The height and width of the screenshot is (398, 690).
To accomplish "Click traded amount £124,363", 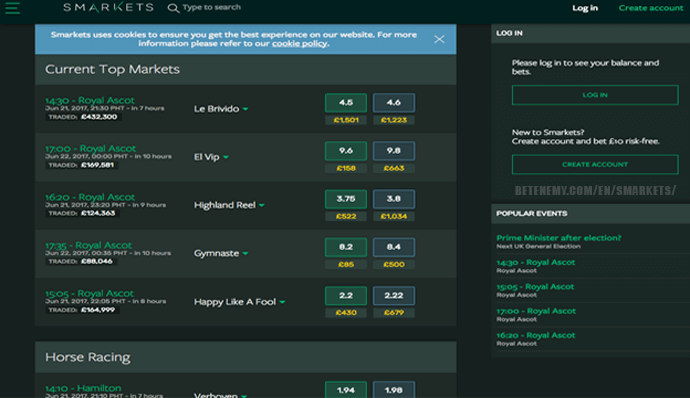I will 98,214.
